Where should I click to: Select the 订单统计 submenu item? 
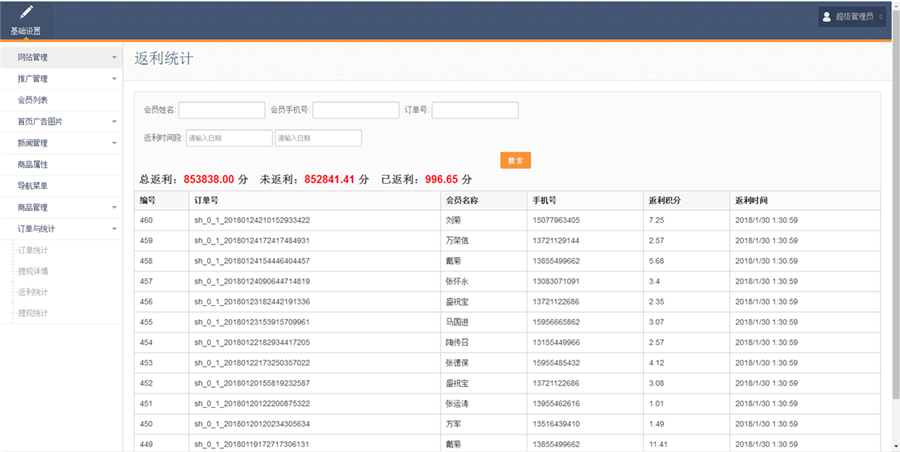(x=33, y=250)
